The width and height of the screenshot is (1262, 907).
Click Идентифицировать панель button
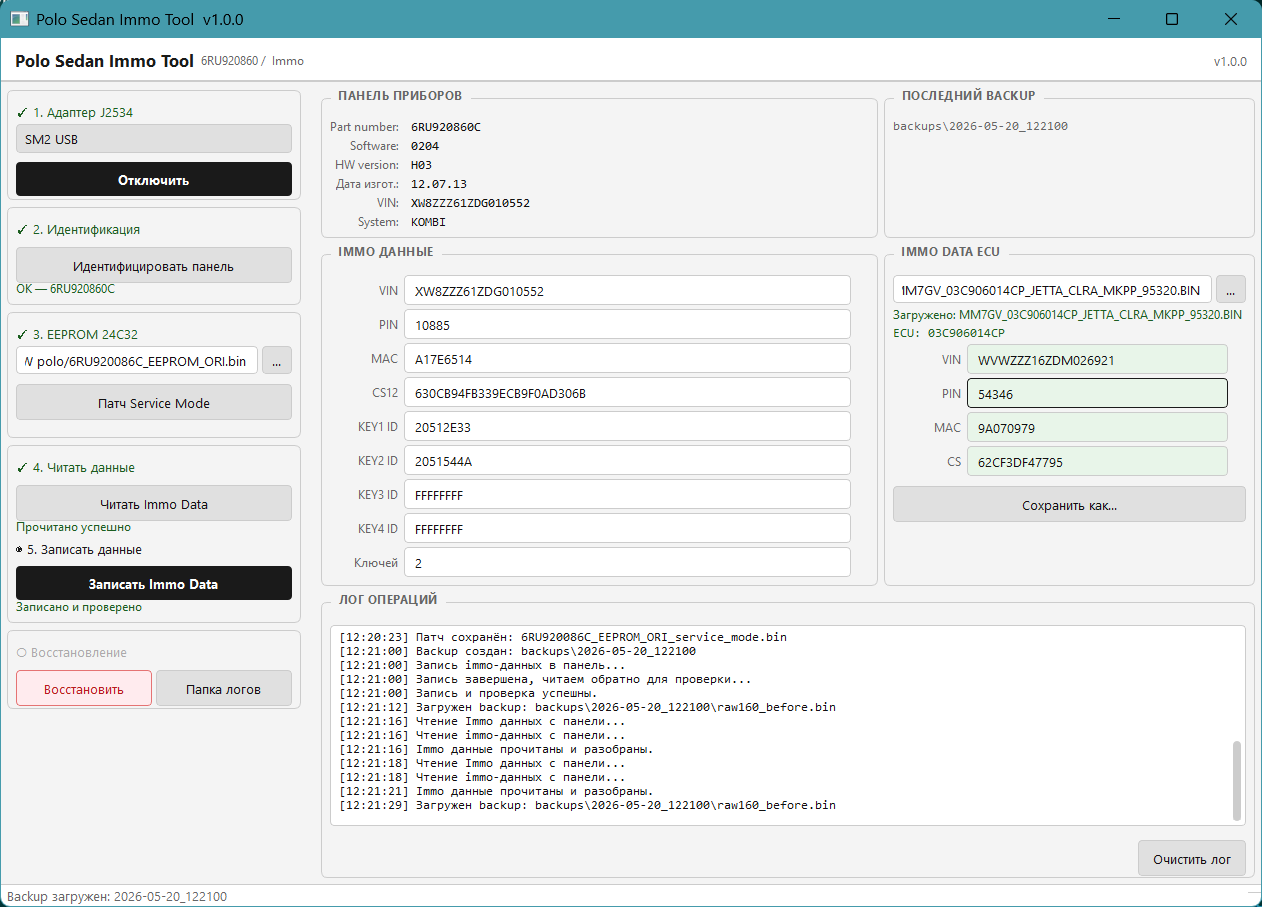(x=154, y=266)
